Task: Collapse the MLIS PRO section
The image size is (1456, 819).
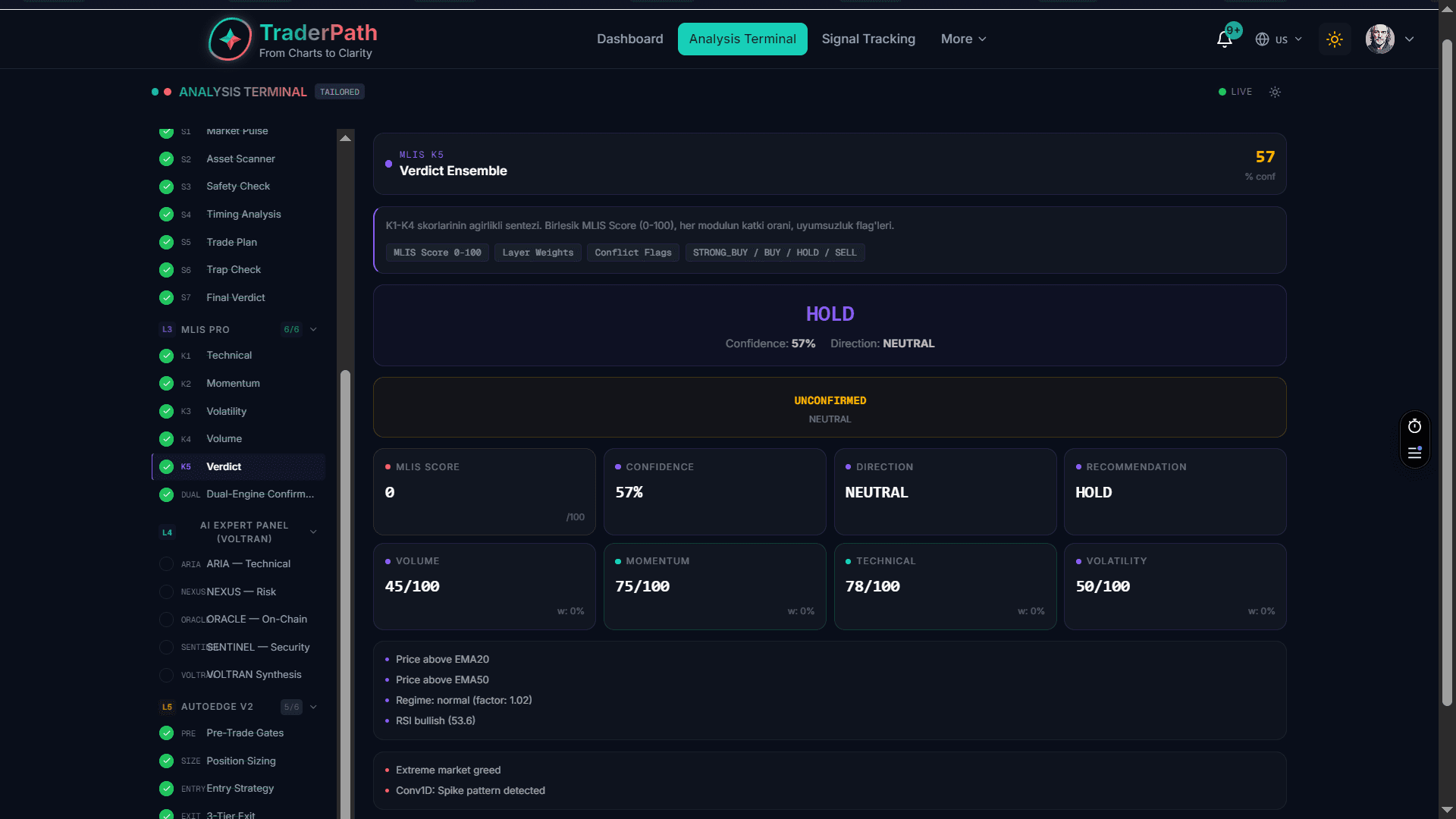Action: [313, 329]
